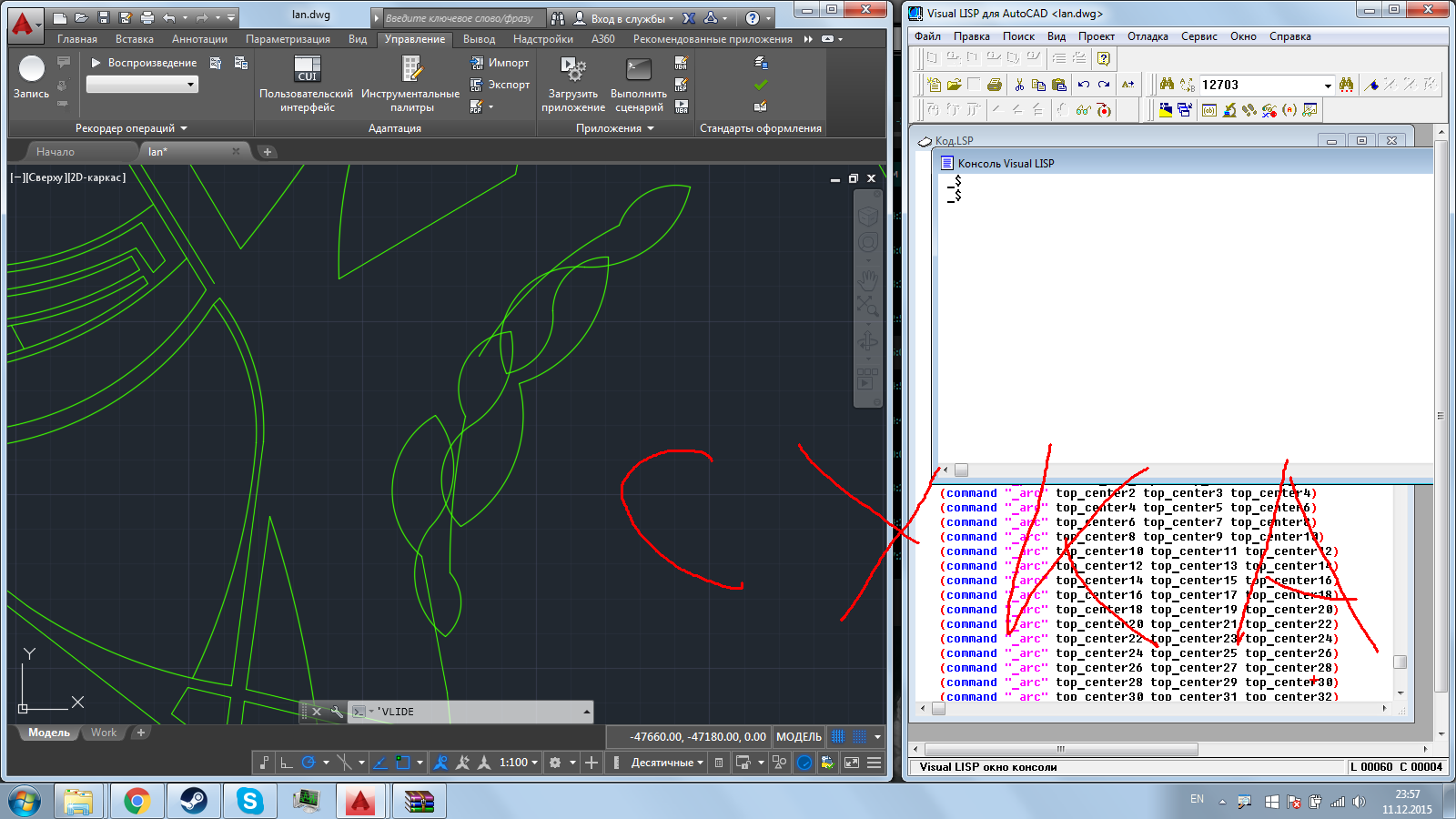Add a new layout with plus tab
The width and height of the screenshot is (1456, 819).
coord(141,733)
